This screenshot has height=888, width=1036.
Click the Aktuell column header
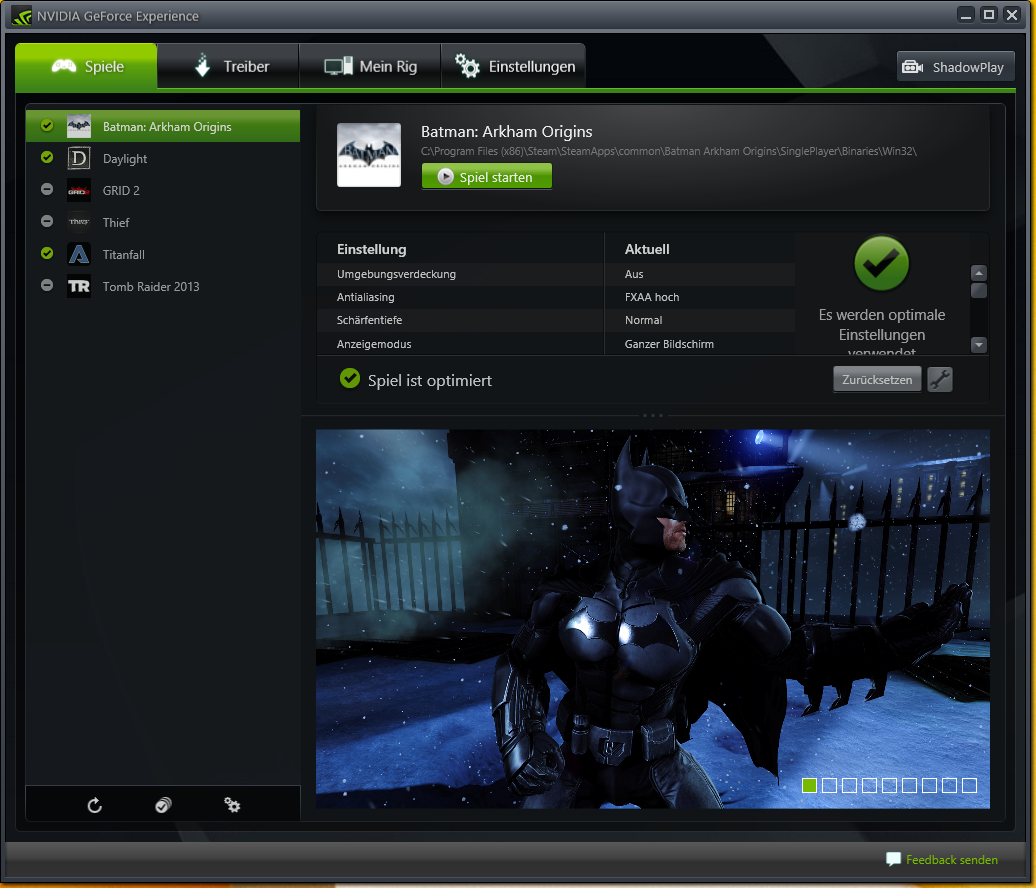[x=647, y=249]
